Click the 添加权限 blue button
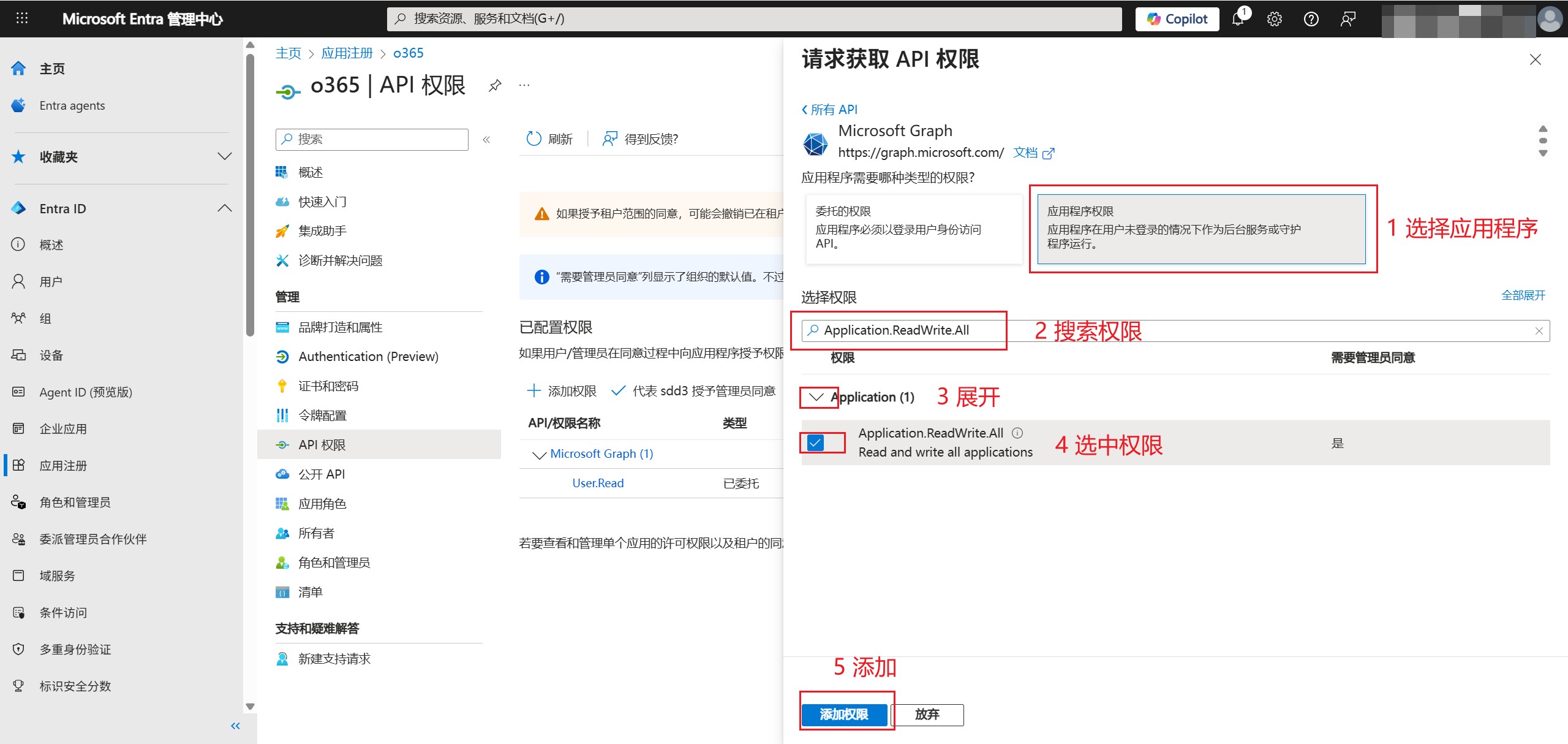The image size is (1568, 744). [x=844, y=715]
